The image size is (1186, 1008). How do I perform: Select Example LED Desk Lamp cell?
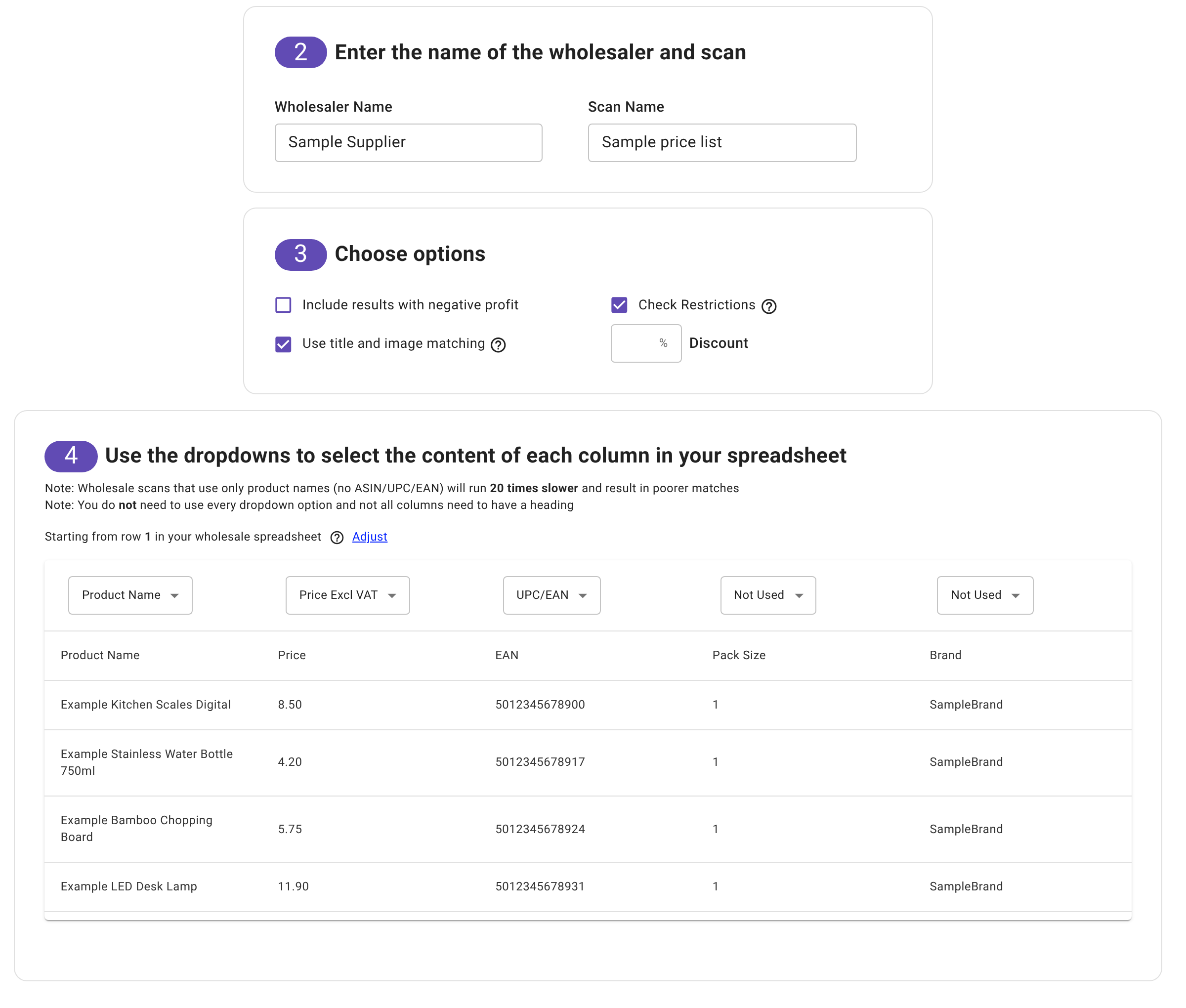coord(128,886)
